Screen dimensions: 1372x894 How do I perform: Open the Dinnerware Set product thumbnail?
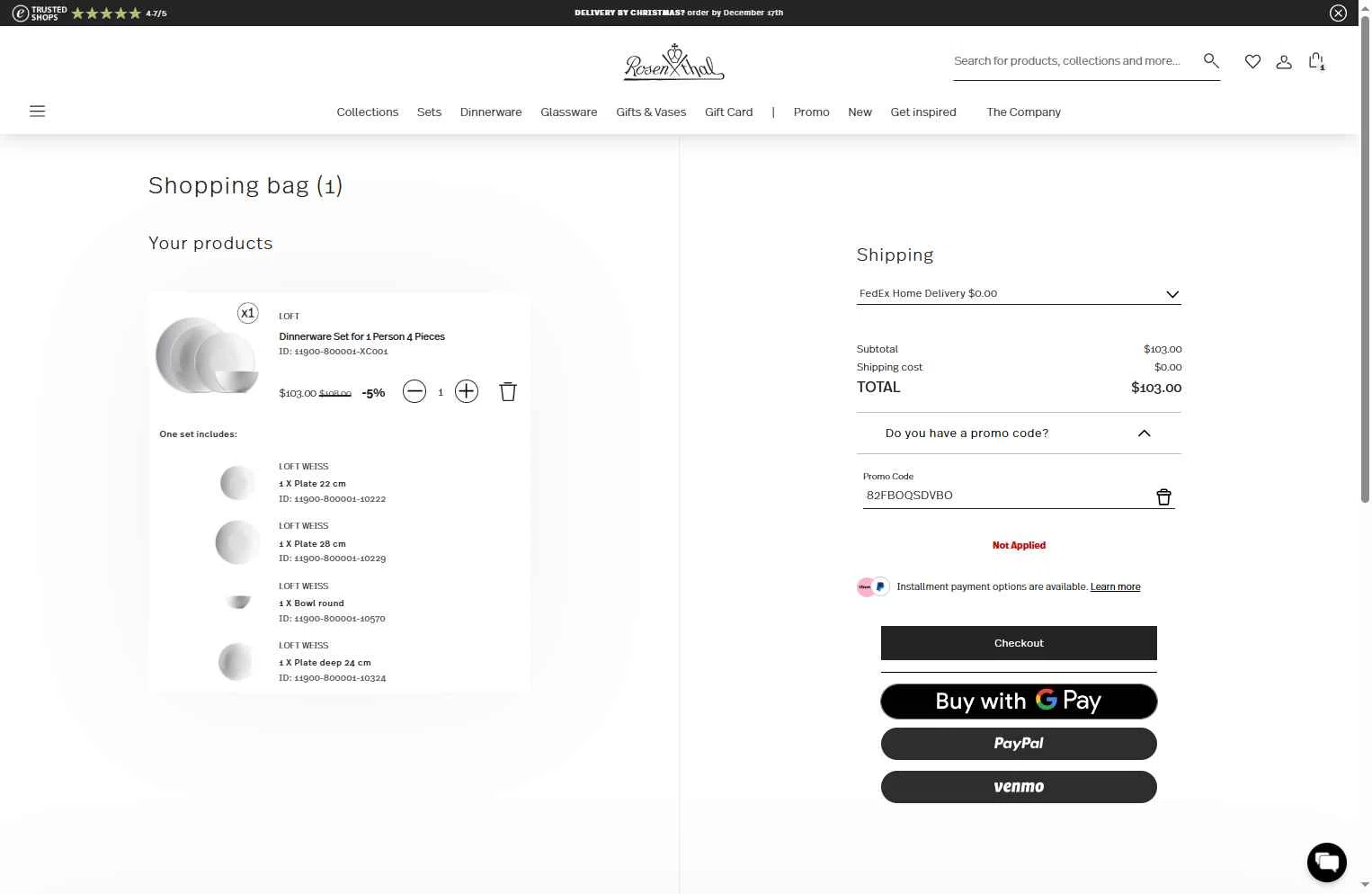tap(208, 355)
